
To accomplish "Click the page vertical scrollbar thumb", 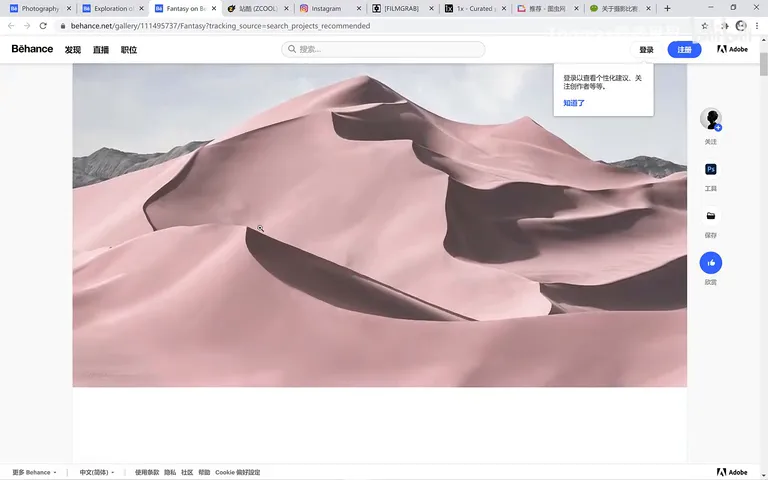I will [764, 64].
